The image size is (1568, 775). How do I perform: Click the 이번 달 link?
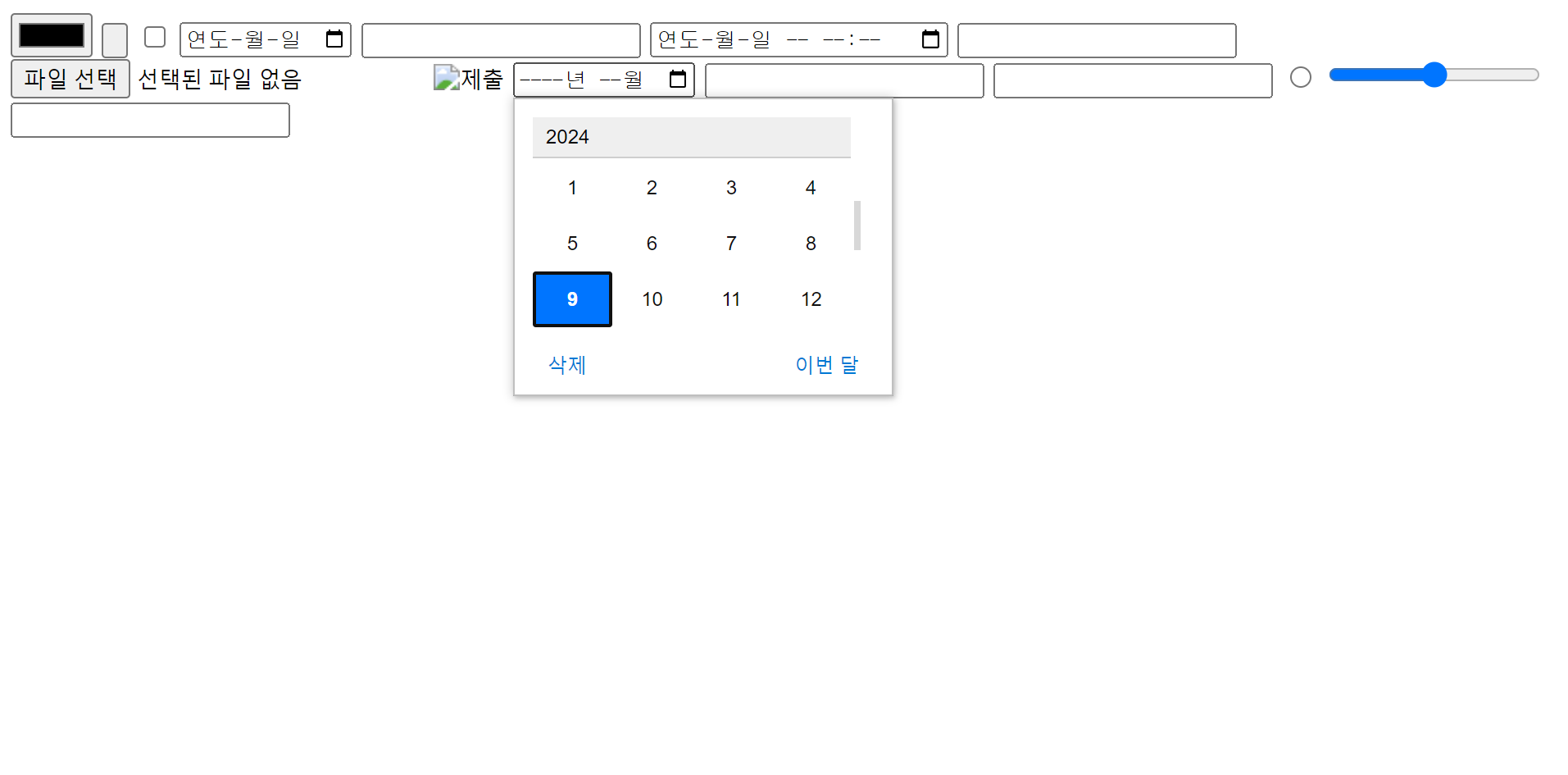(826, 364)
